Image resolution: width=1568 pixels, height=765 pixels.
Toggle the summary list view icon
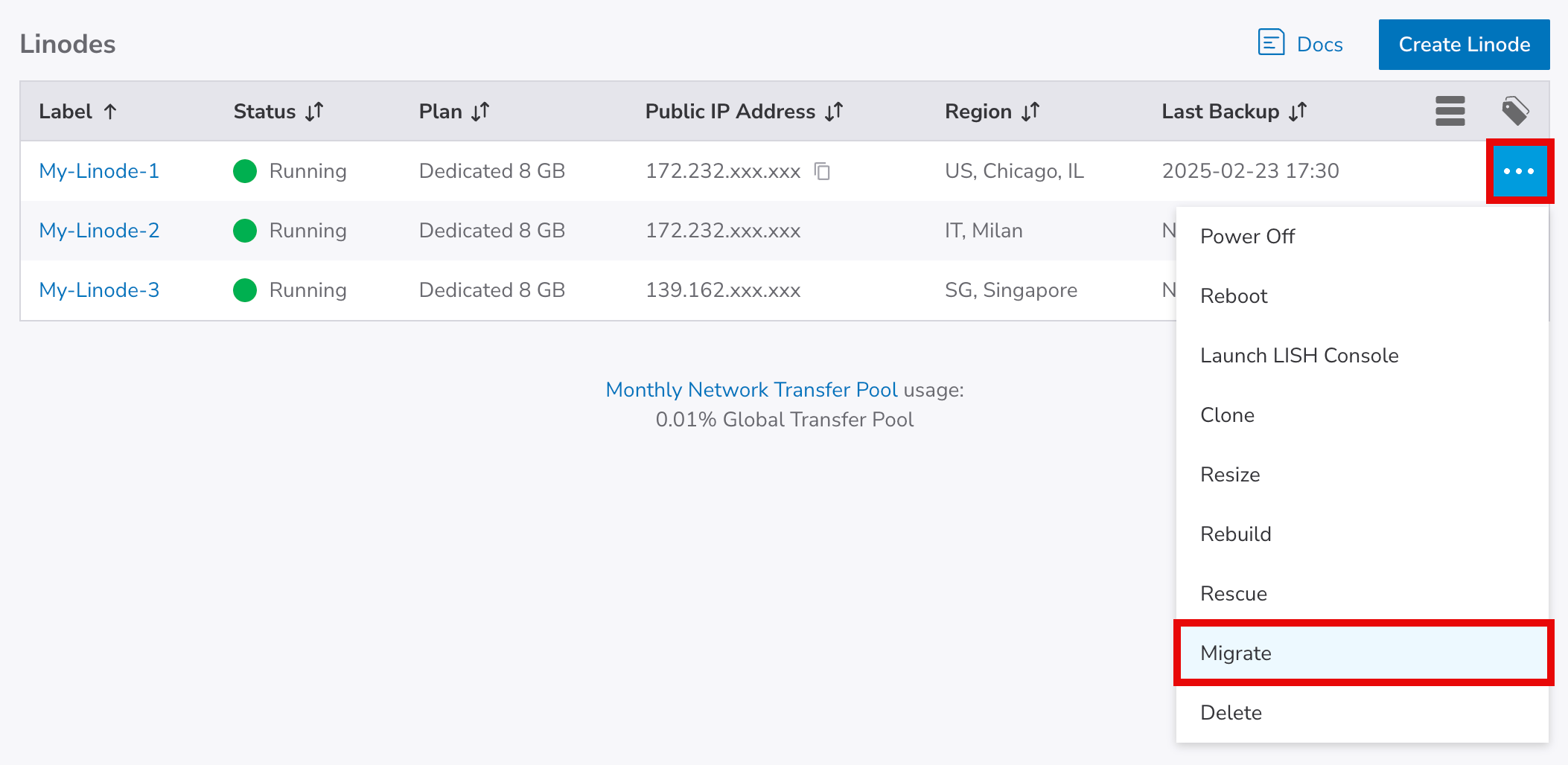tap(1450, 111)
